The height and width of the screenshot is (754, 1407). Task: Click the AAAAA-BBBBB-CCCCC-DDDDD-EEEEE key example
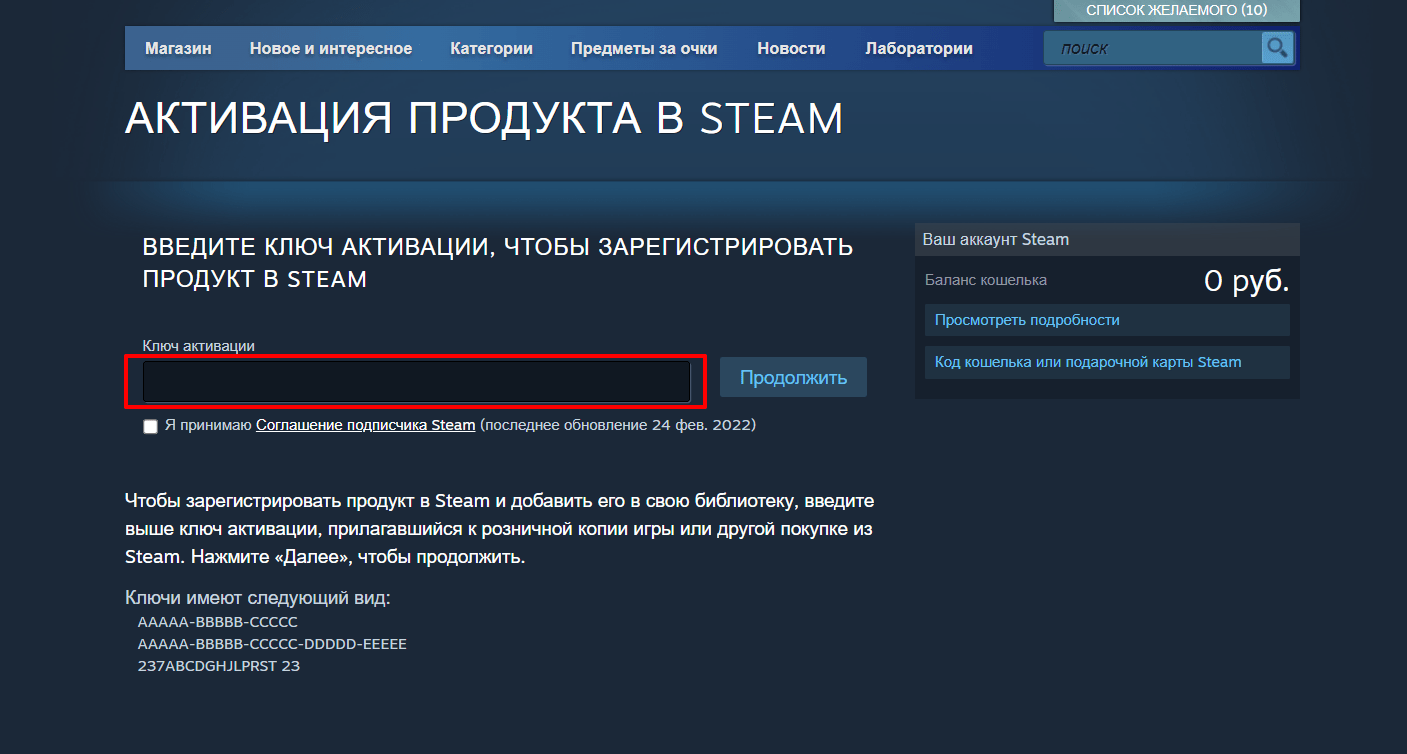click(272, 644)
